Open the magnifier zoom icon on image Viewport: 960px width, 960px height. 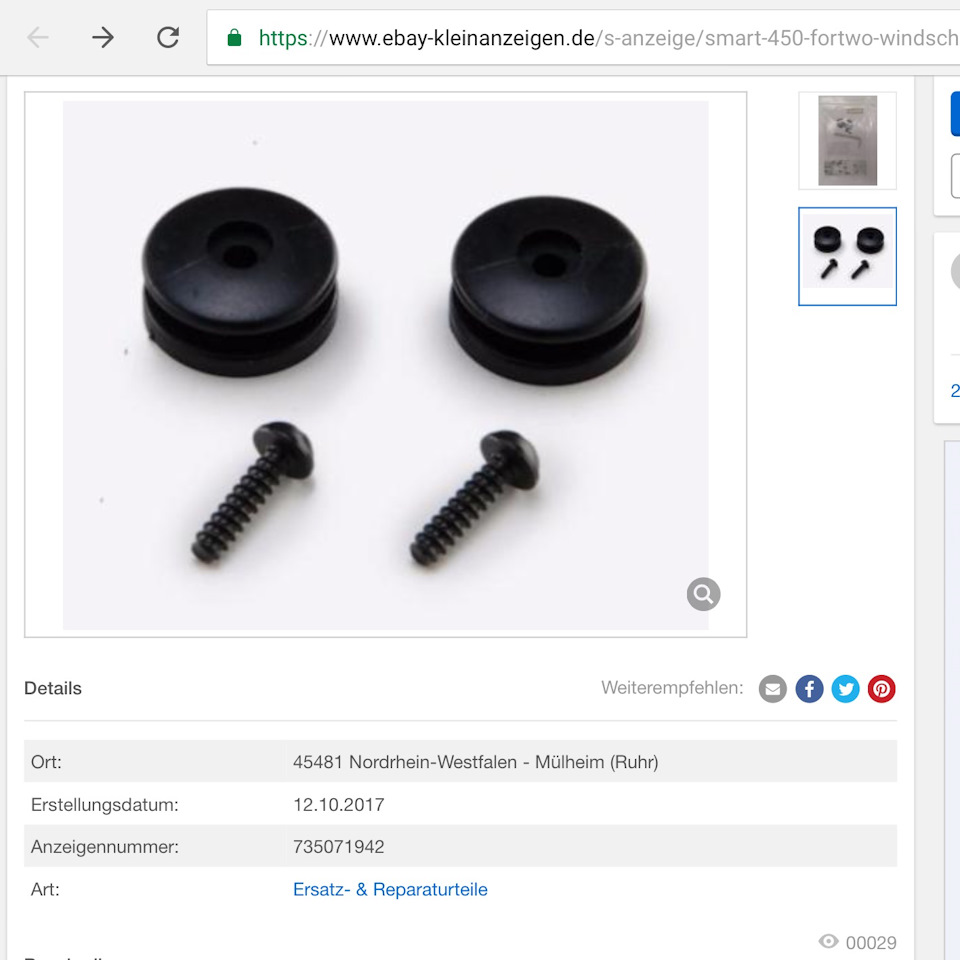coord(703,594)
